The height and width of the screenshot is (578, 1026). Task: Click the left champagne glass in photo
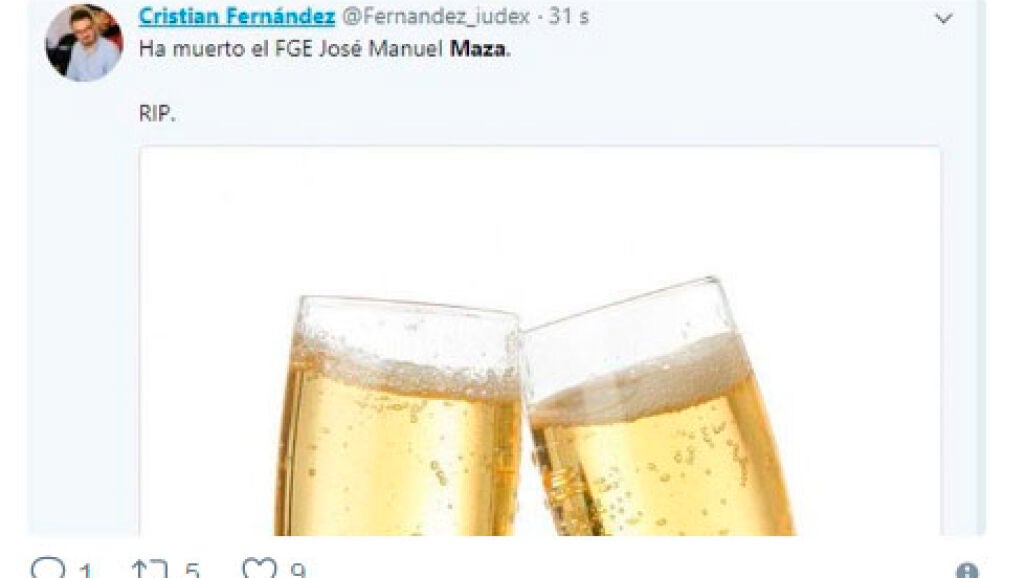[x=399, y=417]
